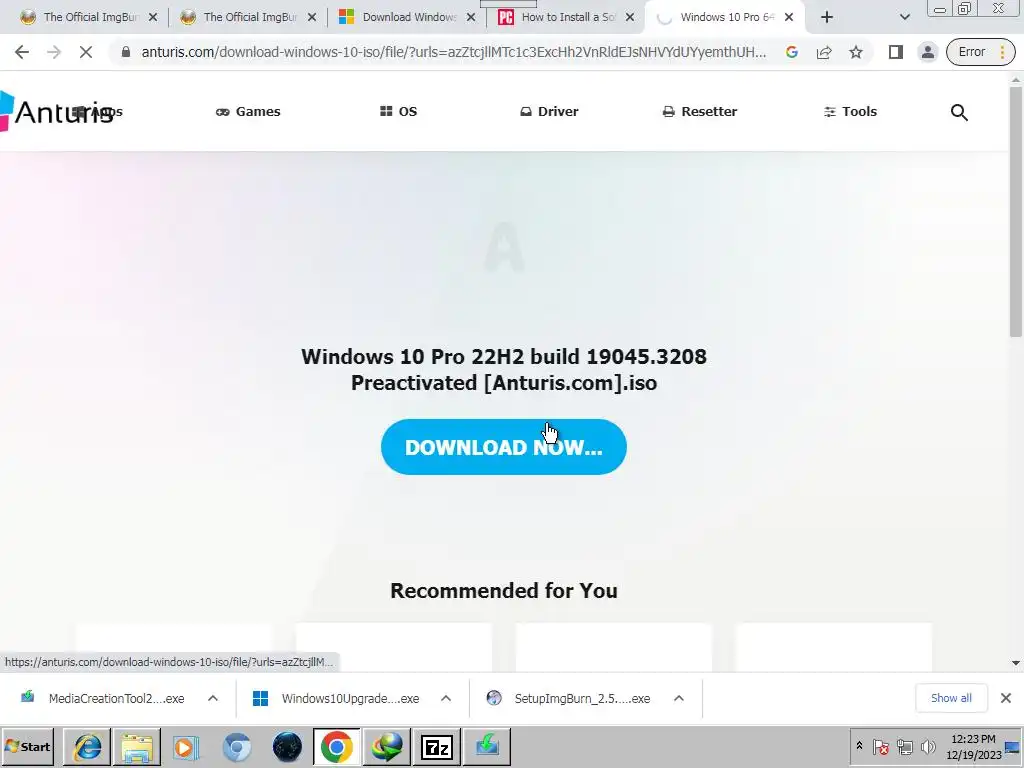The width and height of the screenshot is (1024, 768).
Task: Switch to How to Install tab
Action: (x=564, y=17)
